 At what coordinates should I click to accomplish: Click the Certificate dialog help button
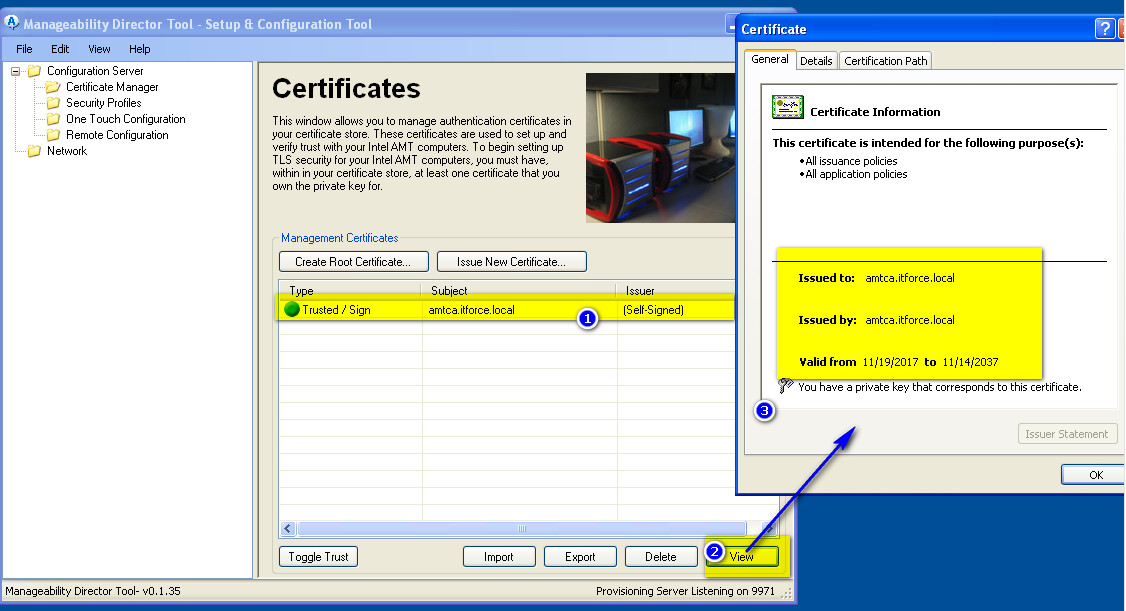click(1104, 29)
